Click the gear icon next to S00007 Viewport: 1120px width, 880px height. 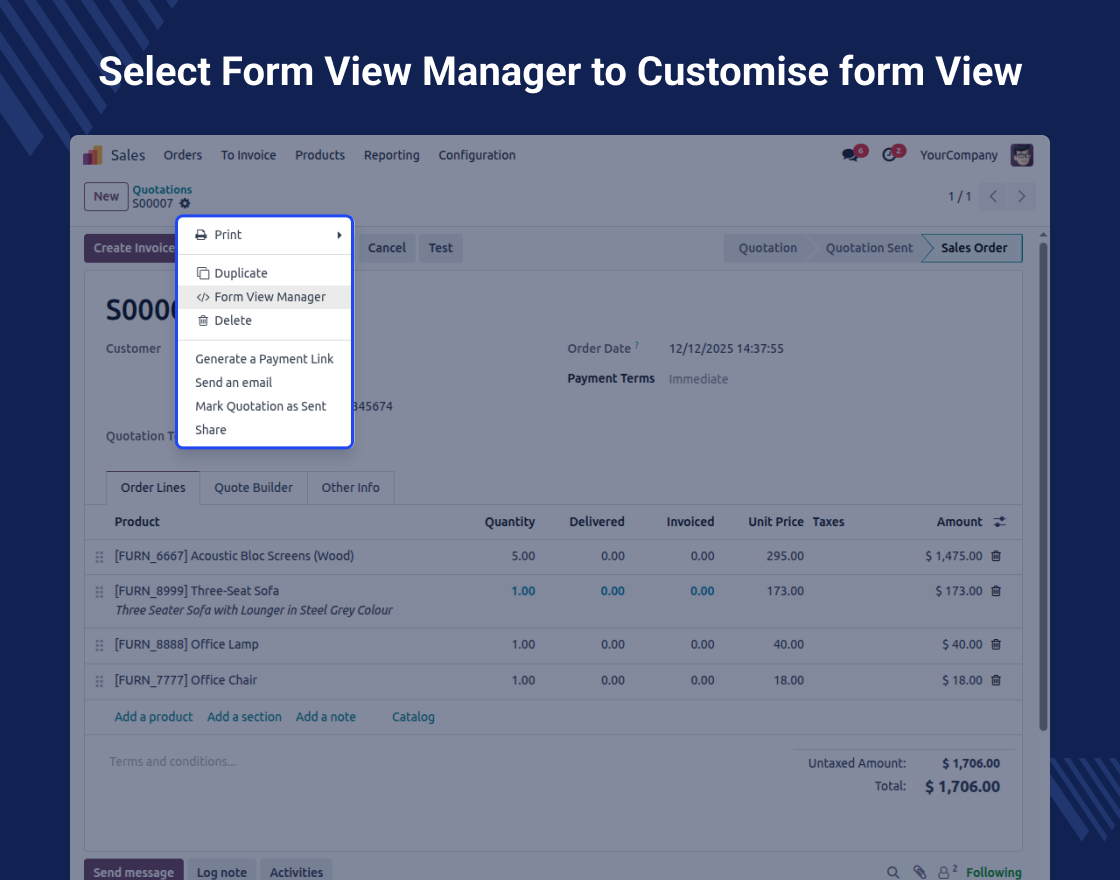point(185,204)
